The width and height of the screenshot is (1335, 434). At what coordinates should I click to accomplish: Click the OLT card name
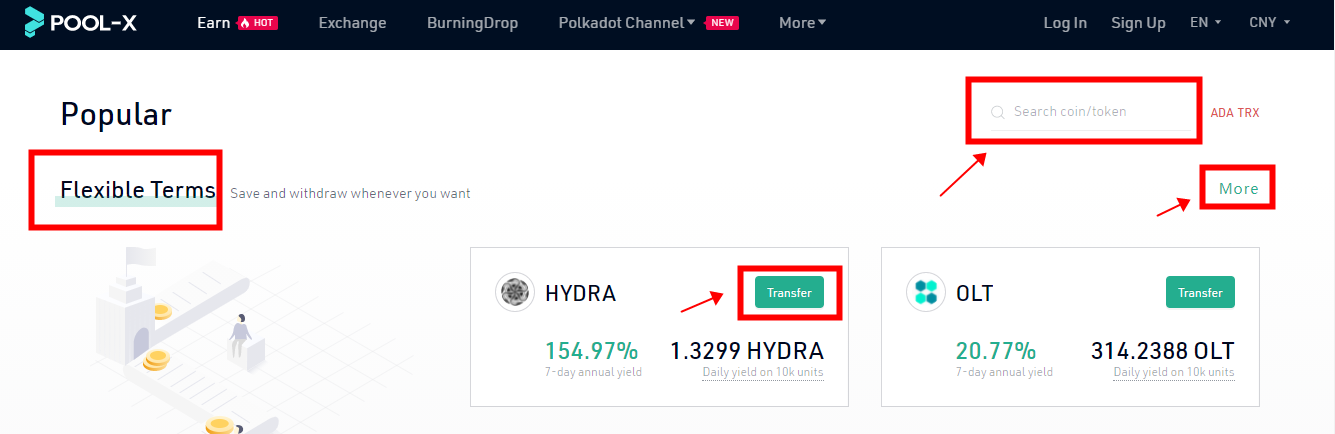click(974, 294)
